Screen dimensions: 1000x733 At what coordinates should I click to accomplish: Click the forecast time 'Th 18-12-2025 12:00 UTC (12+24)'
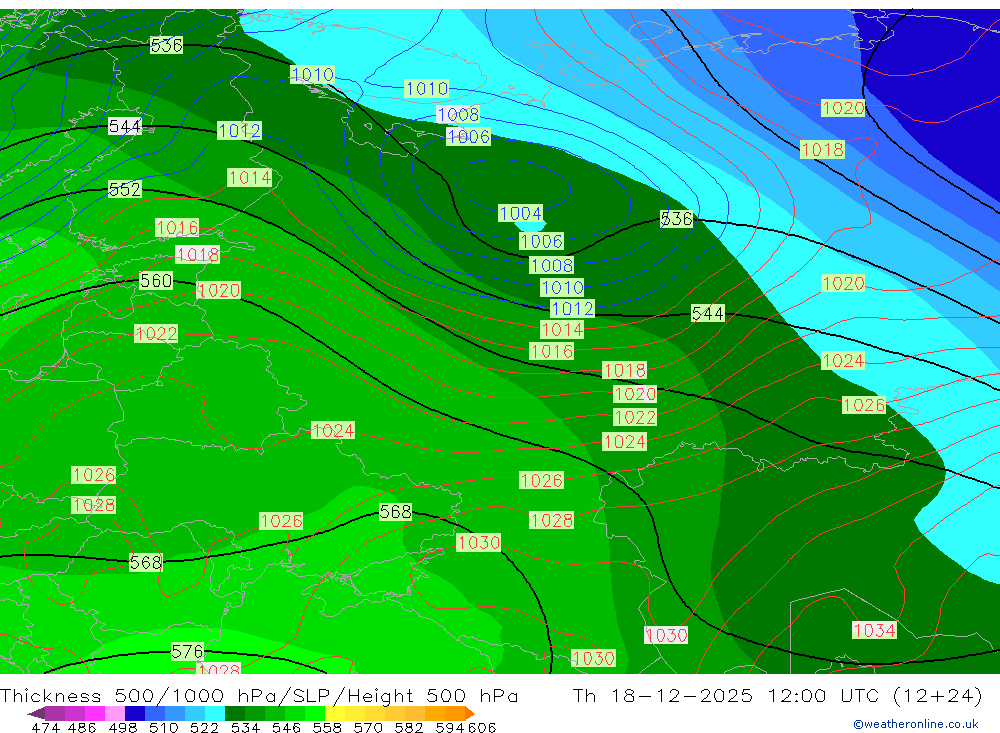pos(777,695)
